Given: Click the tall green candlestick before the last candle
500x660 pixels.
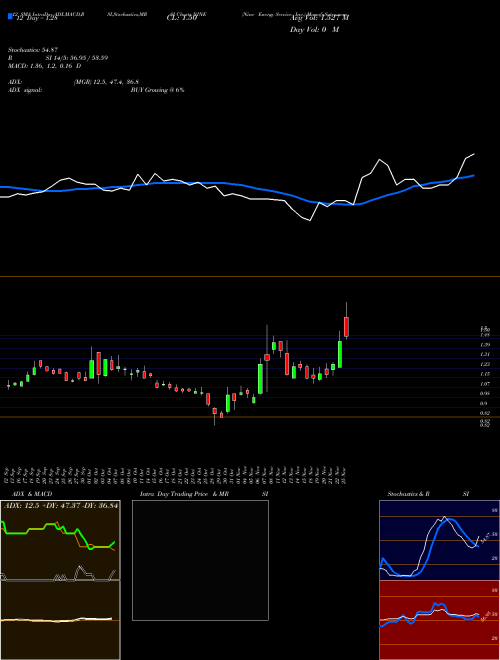Looking at the screenshot, I should point(340,354).
